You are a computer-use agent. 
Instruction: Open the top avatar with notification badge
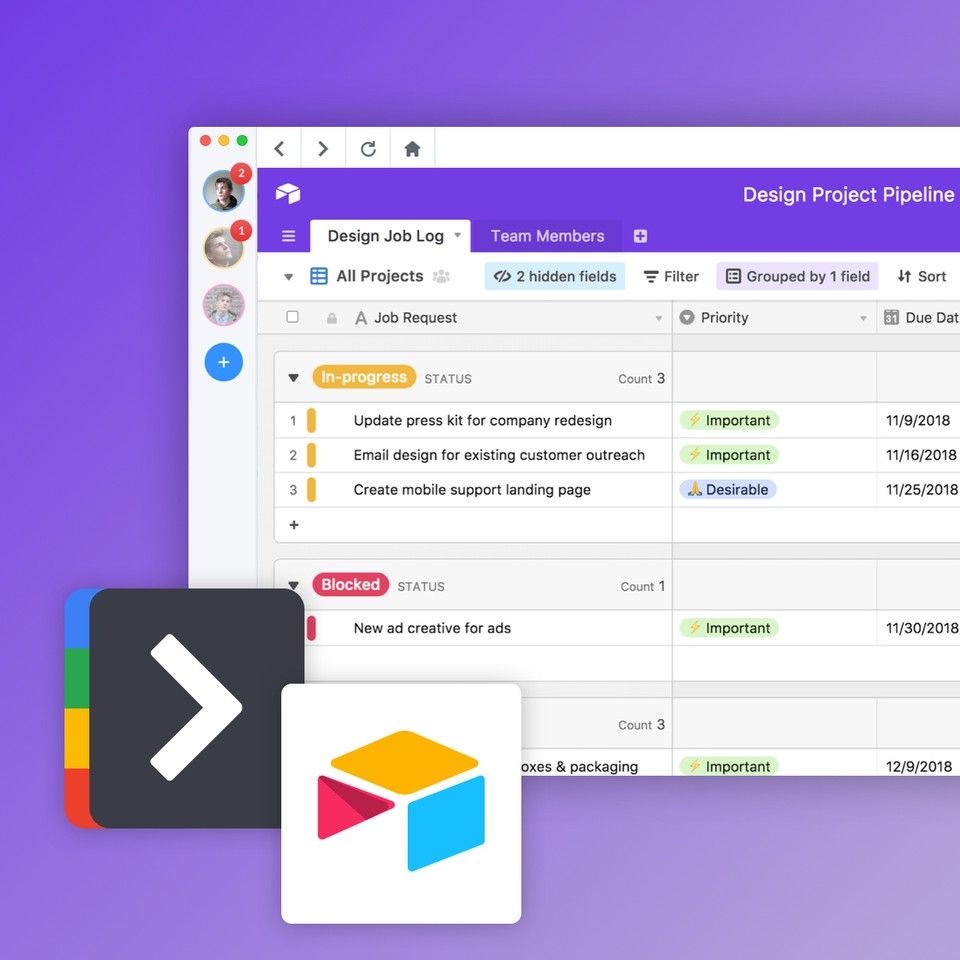(222, 190)
